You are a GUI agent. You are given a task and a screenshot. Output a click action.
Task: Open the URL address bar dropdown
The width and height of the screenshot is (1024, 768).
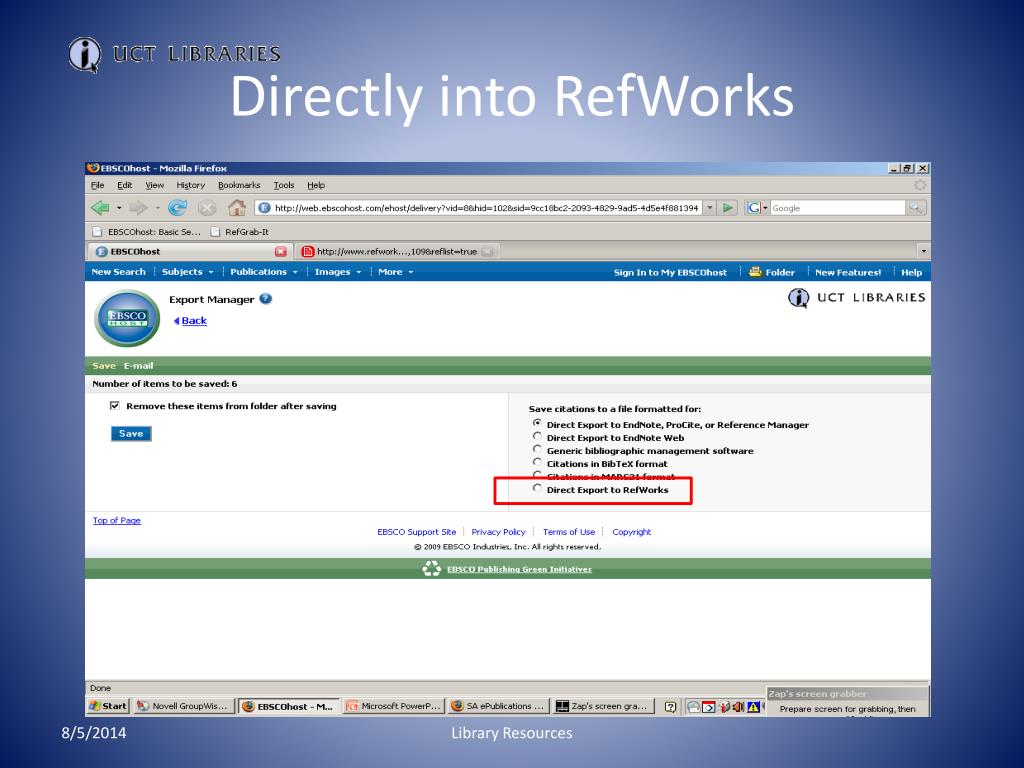coord(710,208)
